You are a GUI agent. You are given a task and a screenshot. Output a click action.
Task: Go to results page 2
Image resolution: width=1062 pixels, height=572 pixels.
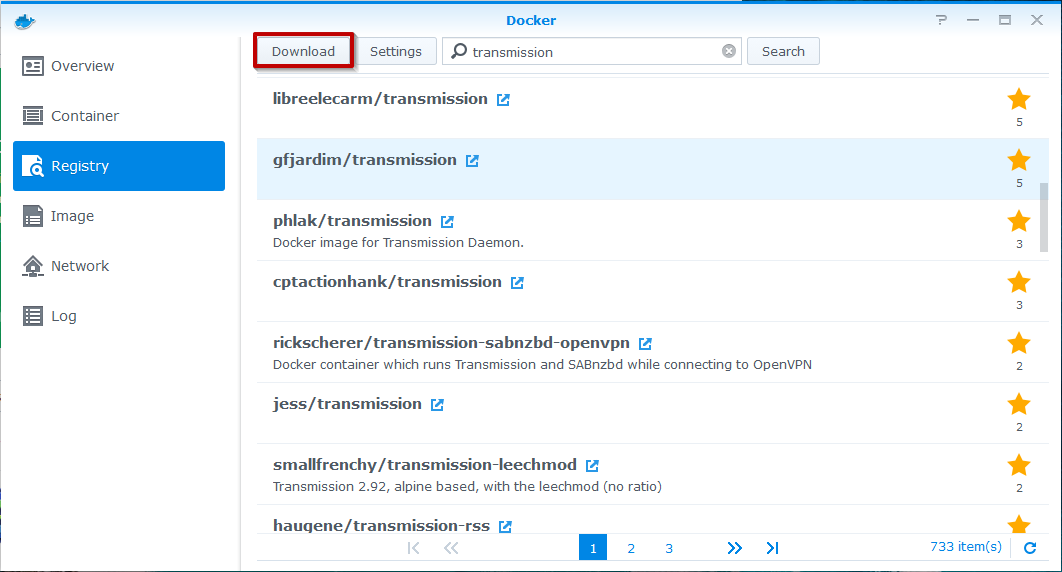pyautogui.click(x=631, y=548)
